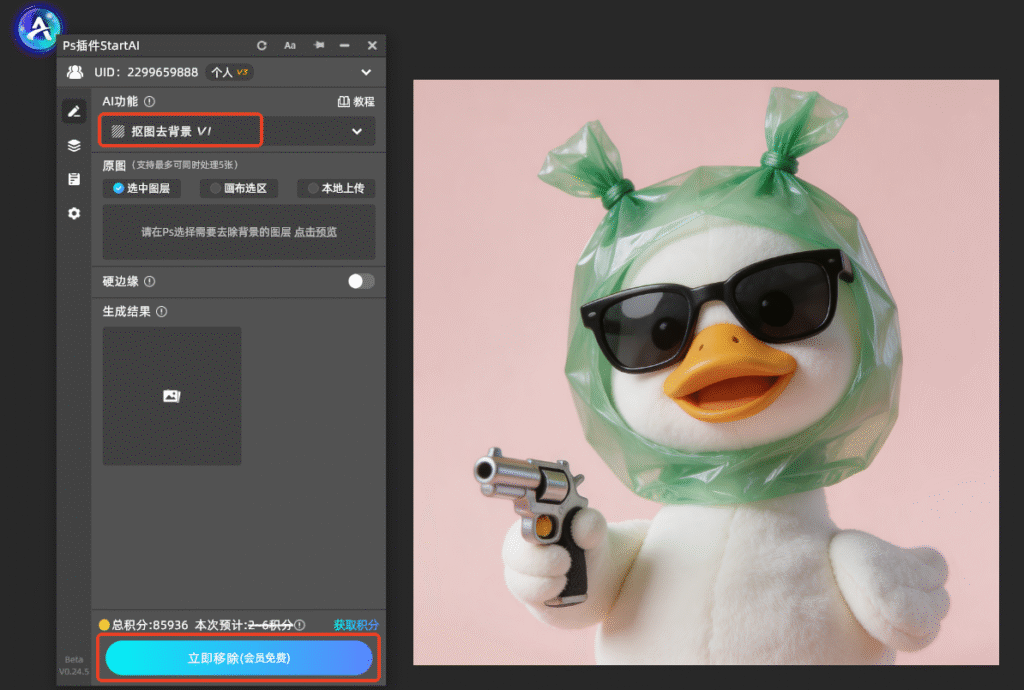Viewport: 1024px width, 690px height.
Task: Select the 画布选区 radio option
Action: (239, 188)
